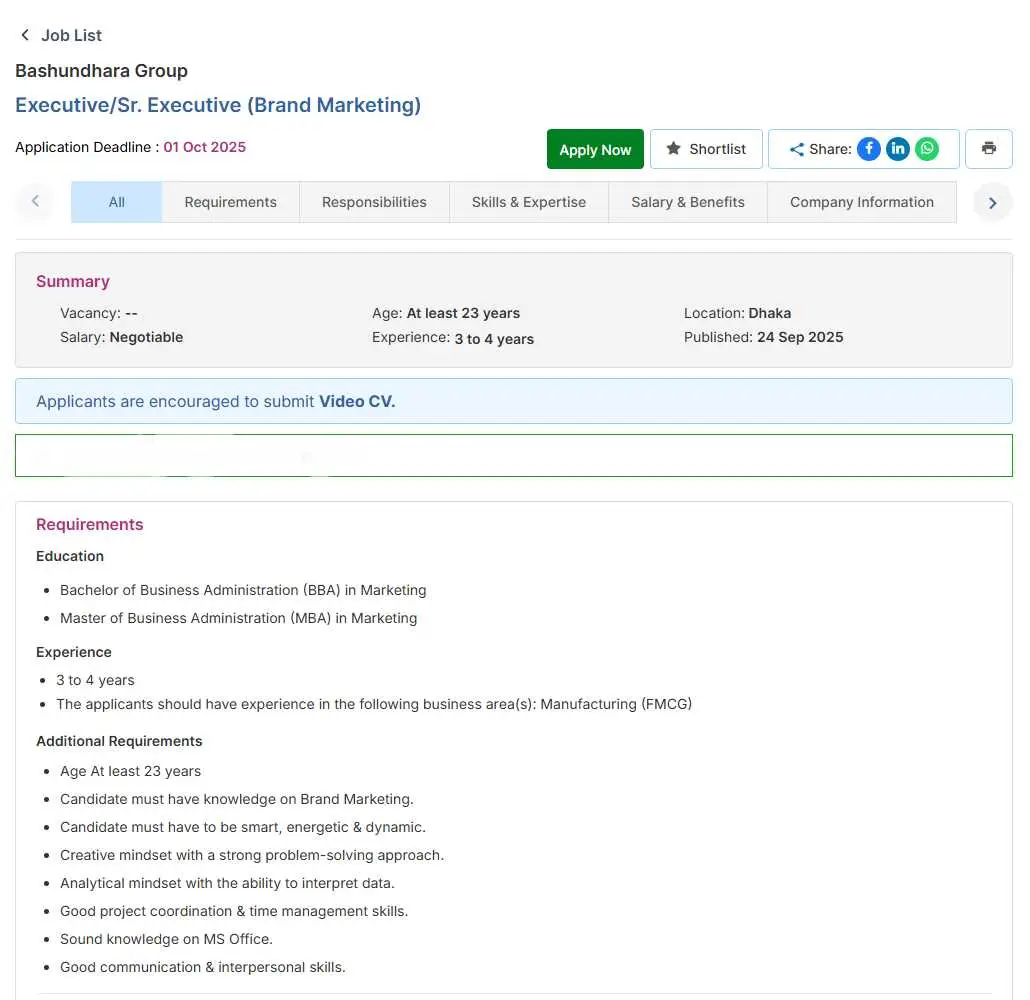Select the All tab
The width and height of the screenshot is (1030, 1000).
click(x=116, y=202)
